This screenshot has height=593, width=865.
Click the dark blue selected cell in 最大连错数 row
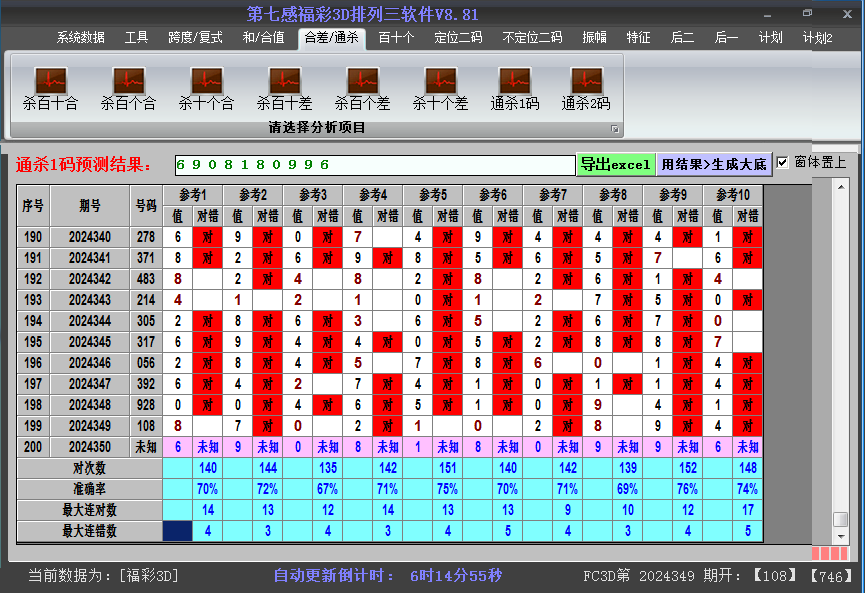[178, 531]
